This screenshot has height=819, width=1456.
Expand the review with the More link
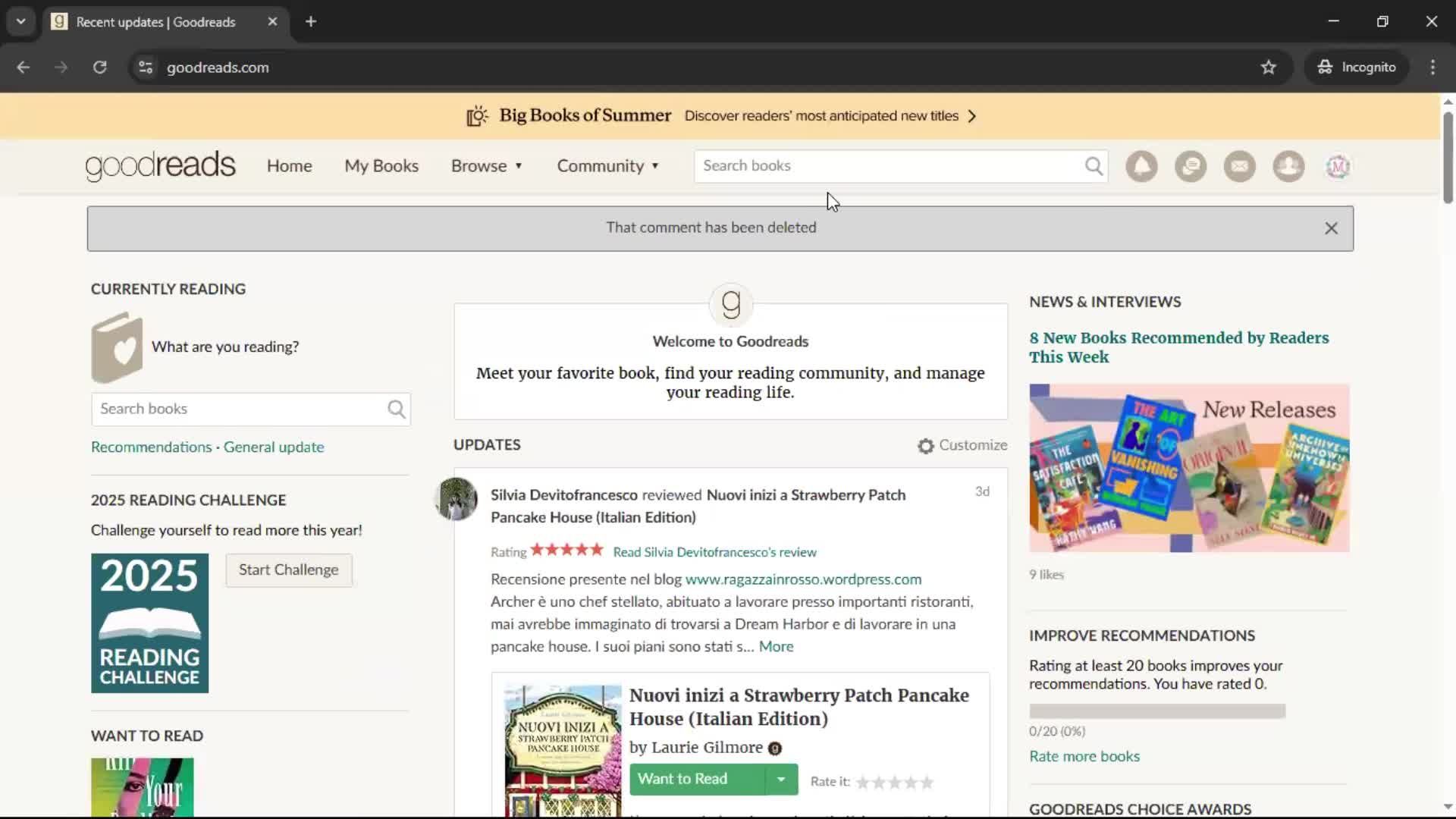point(776,647)
